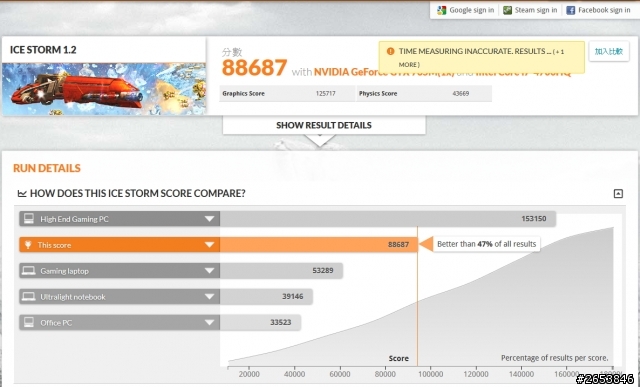The width and height of the screenshot is (640, 387).
Task: Click the Ultralight notebook laptop icon
Action: point(29,296)
